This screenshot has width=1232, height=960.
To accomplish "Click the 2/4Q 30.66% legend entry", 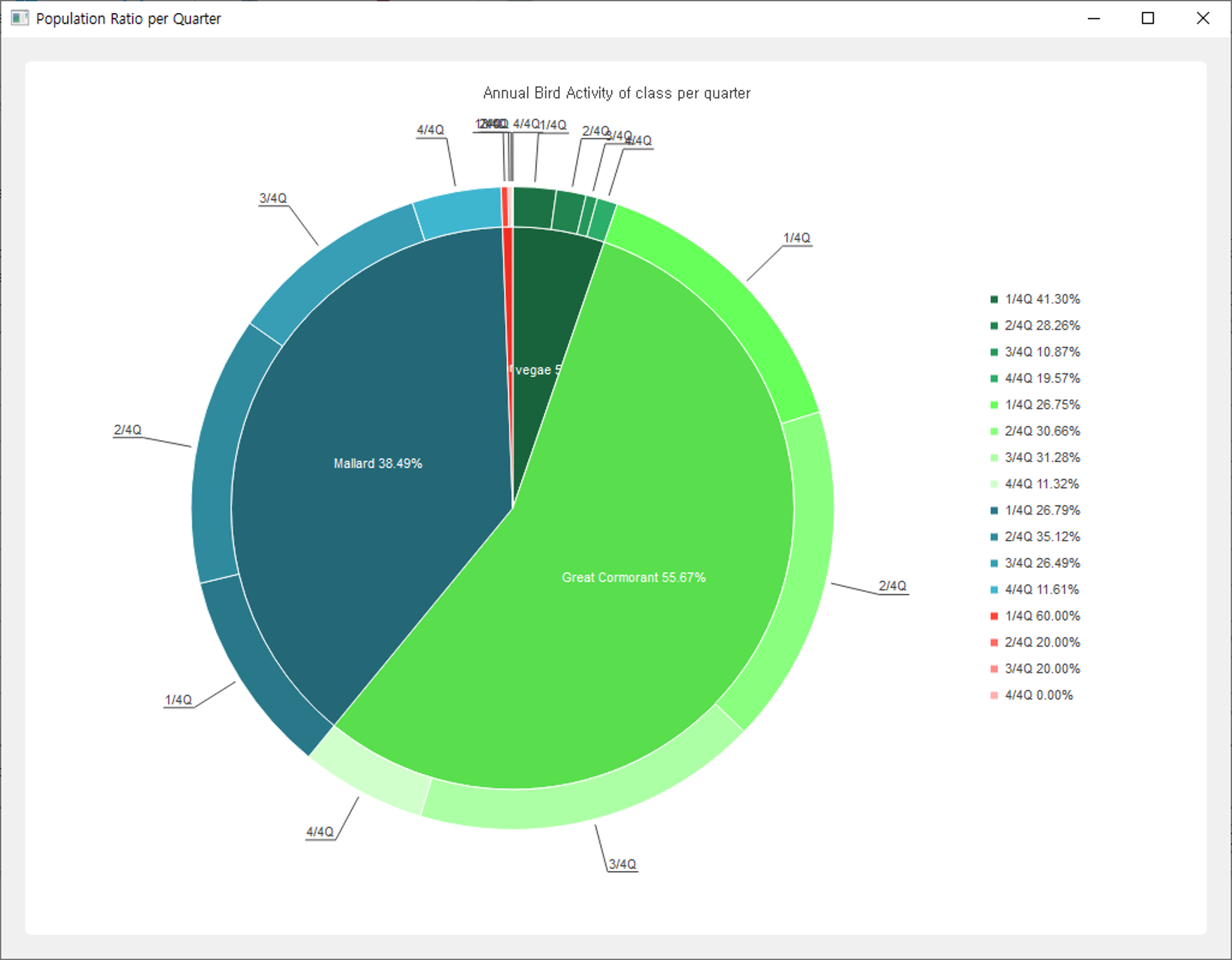I will (x=1041, y=431).
